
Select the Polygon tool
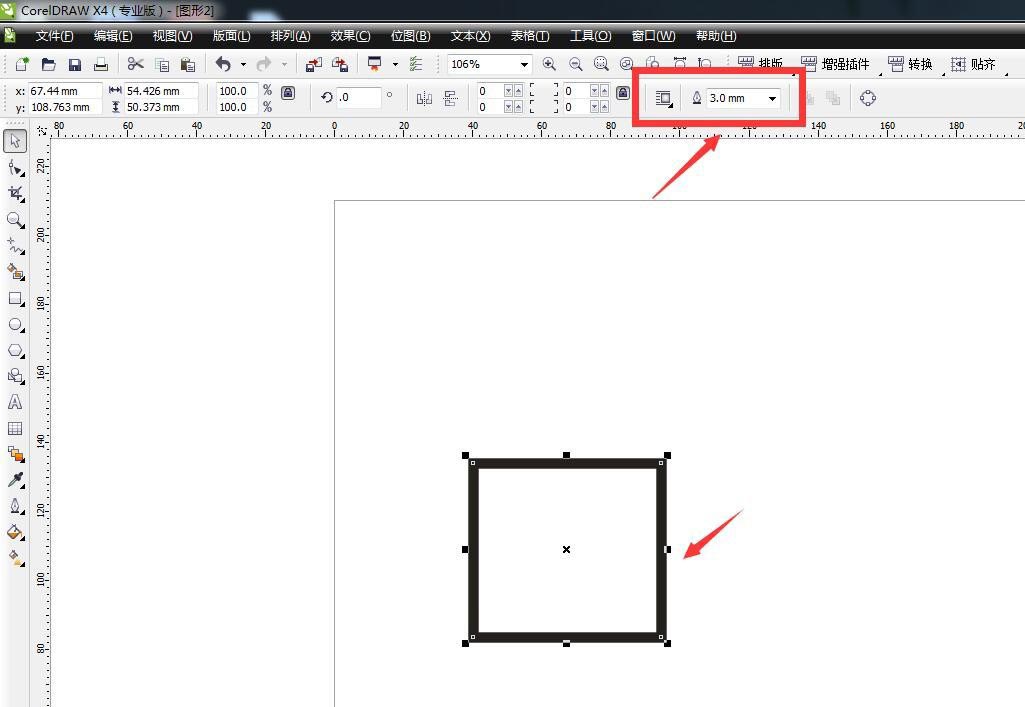pyautogui.click(x=15, y=350)
